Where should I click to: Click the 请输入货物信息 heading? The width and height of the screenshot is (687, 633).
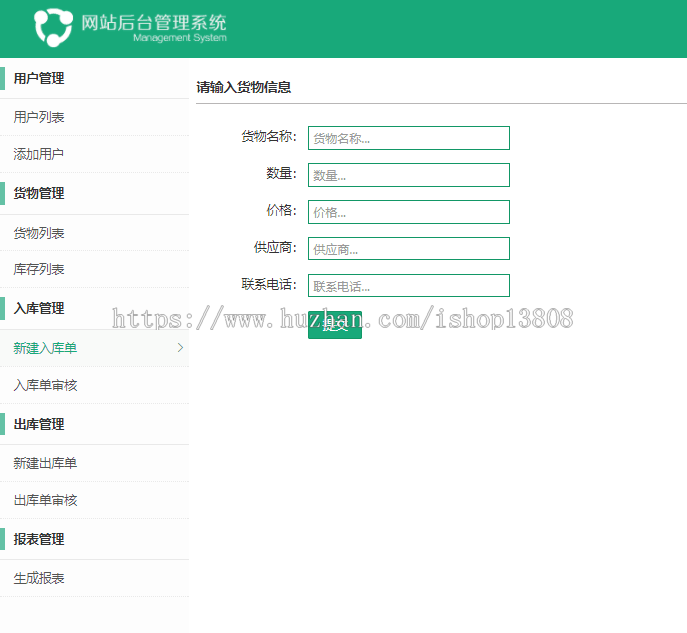coord(244,87)
